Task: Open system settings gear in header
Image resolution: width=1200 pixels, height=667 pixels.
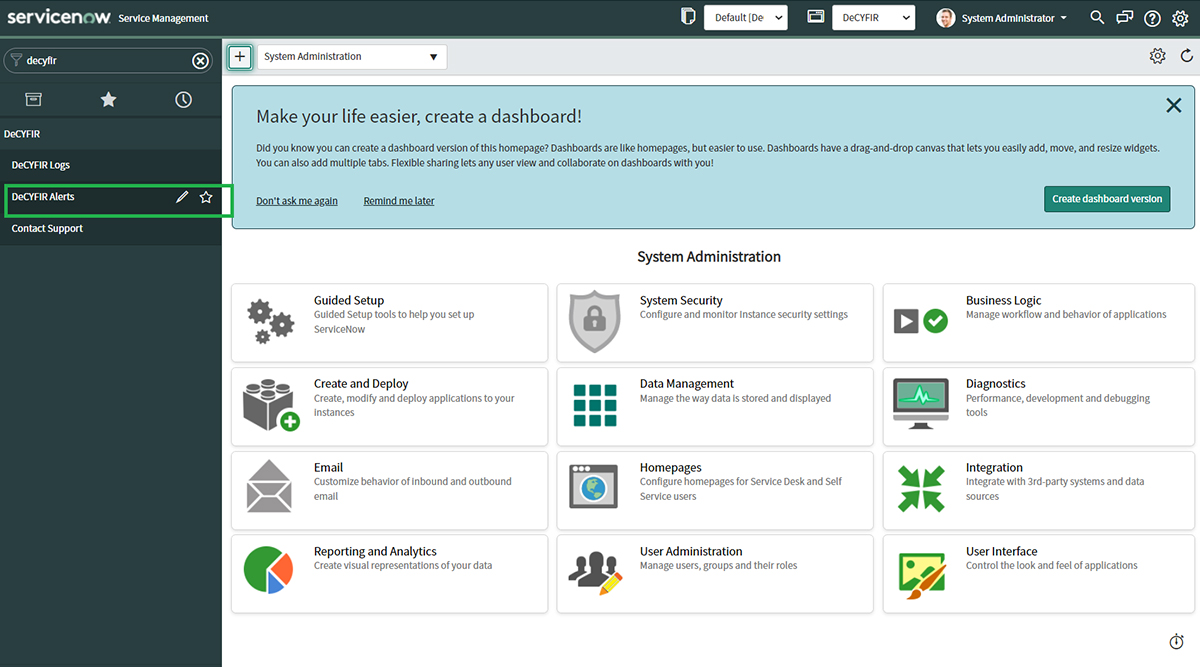Action: pyautogui.click(x=1180, y=18)
